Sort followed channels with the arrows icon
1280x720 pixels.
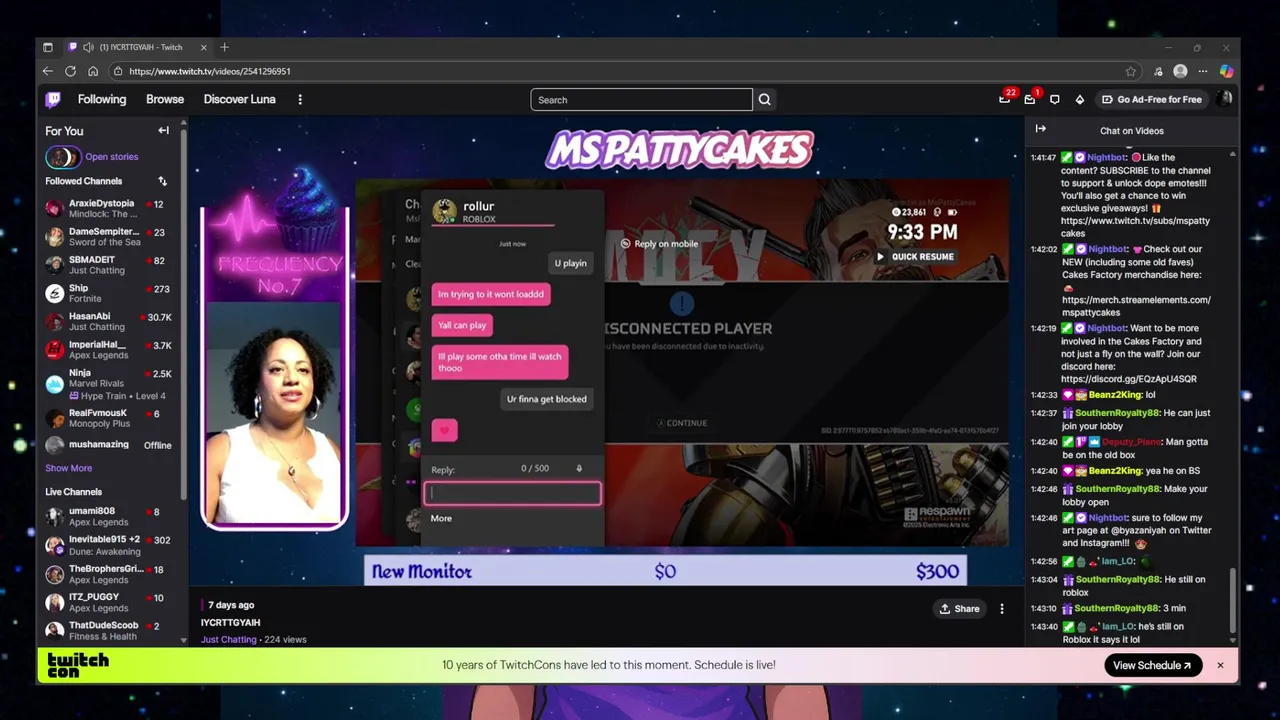point(162,181)
